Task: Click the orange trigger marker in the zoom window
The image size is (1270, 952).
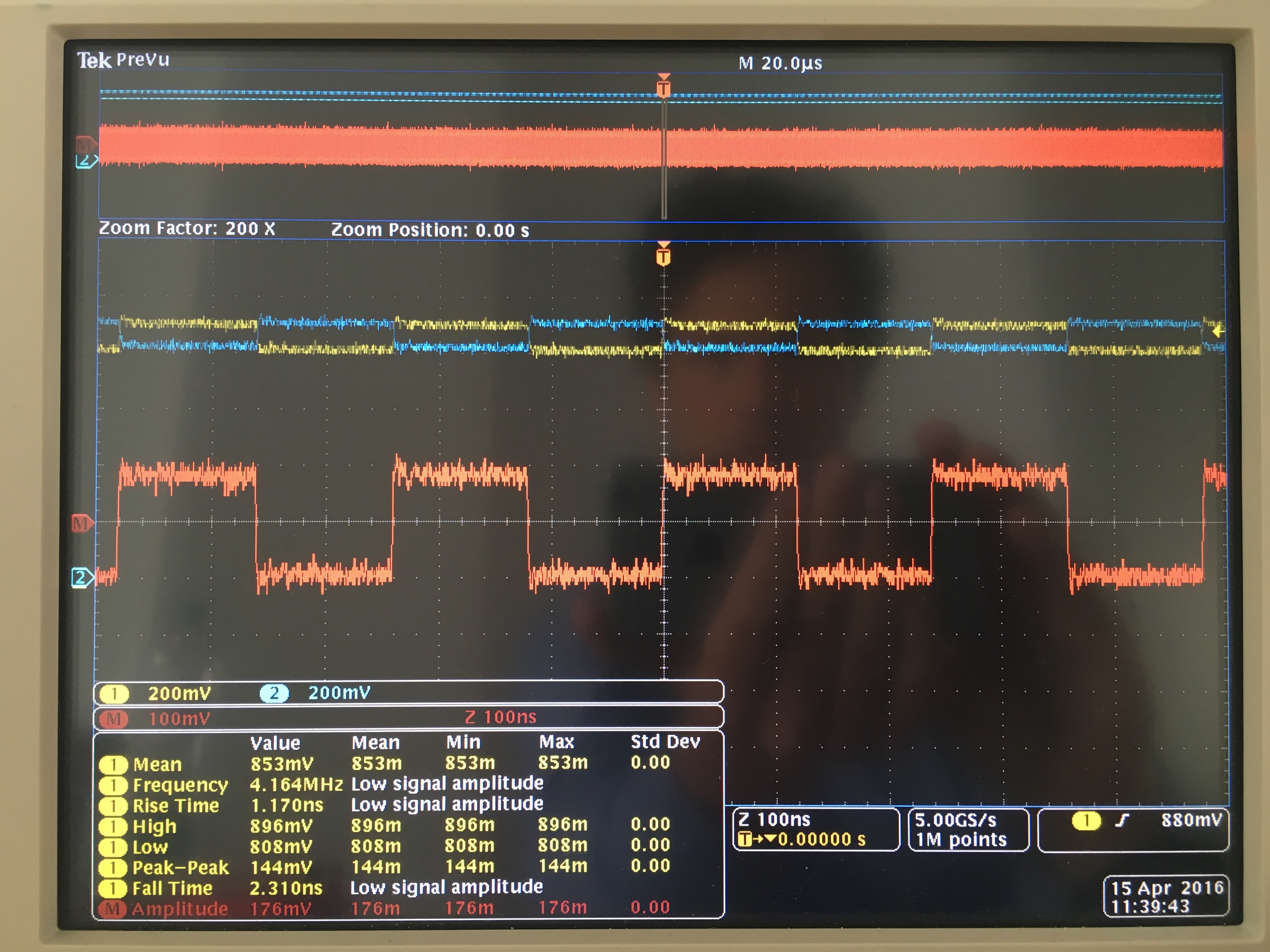Action: point(663,254)
